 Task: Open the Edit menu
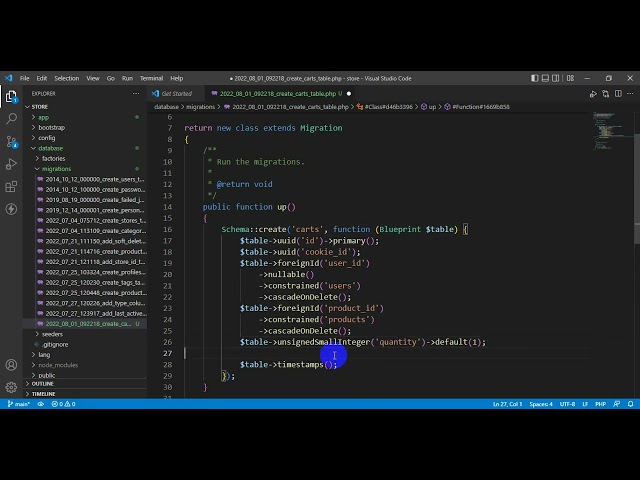pos(42,78)
